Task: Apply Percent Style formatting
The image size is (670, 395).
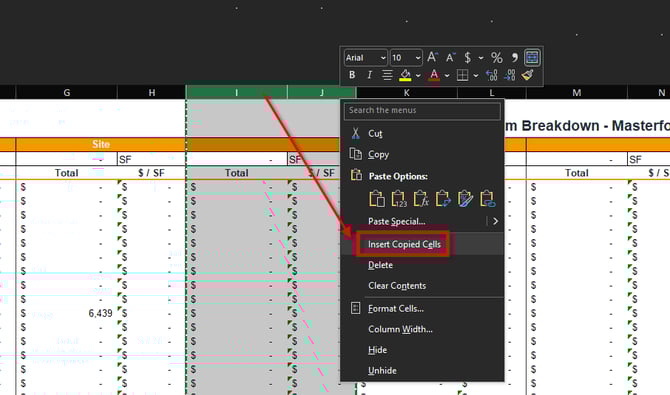Action: point(497,57)
